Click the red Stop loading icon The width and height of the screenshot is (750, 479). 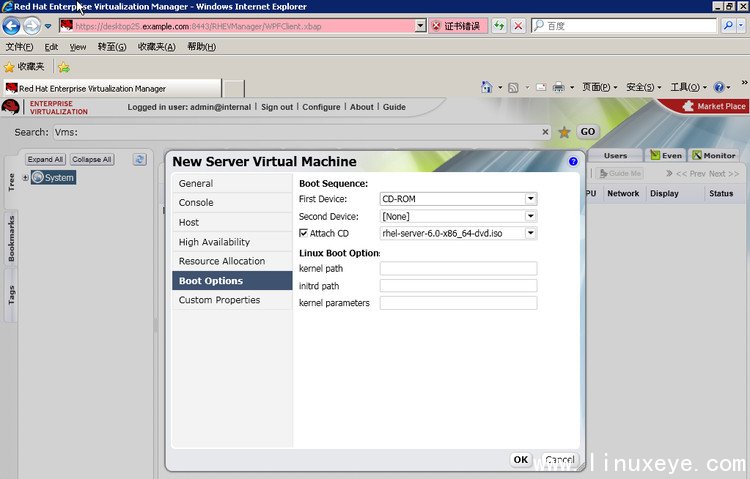coord(518,26)
